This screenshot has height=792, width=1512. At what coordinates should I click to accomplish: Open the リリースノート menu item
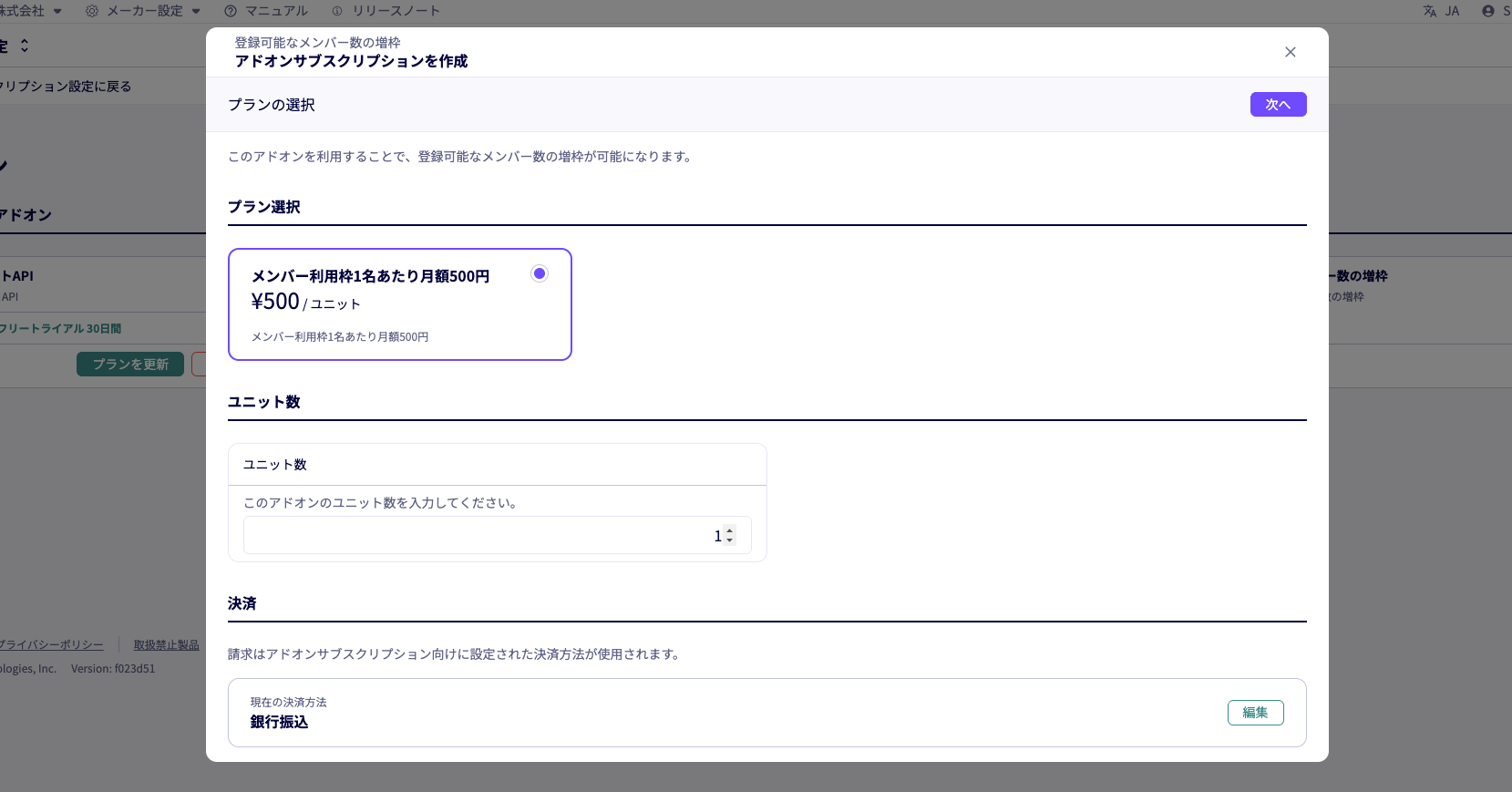coord(396,11)
